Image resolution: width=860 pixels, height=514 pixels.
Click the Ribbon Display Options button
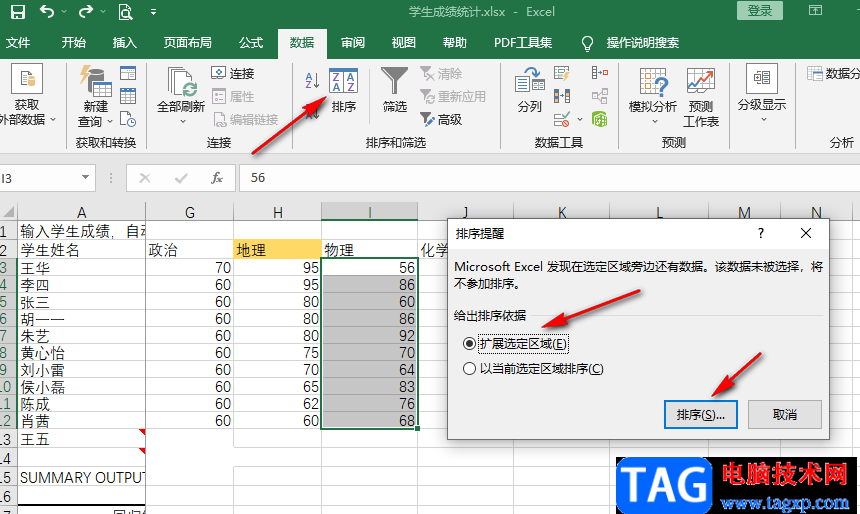(816, 10)
